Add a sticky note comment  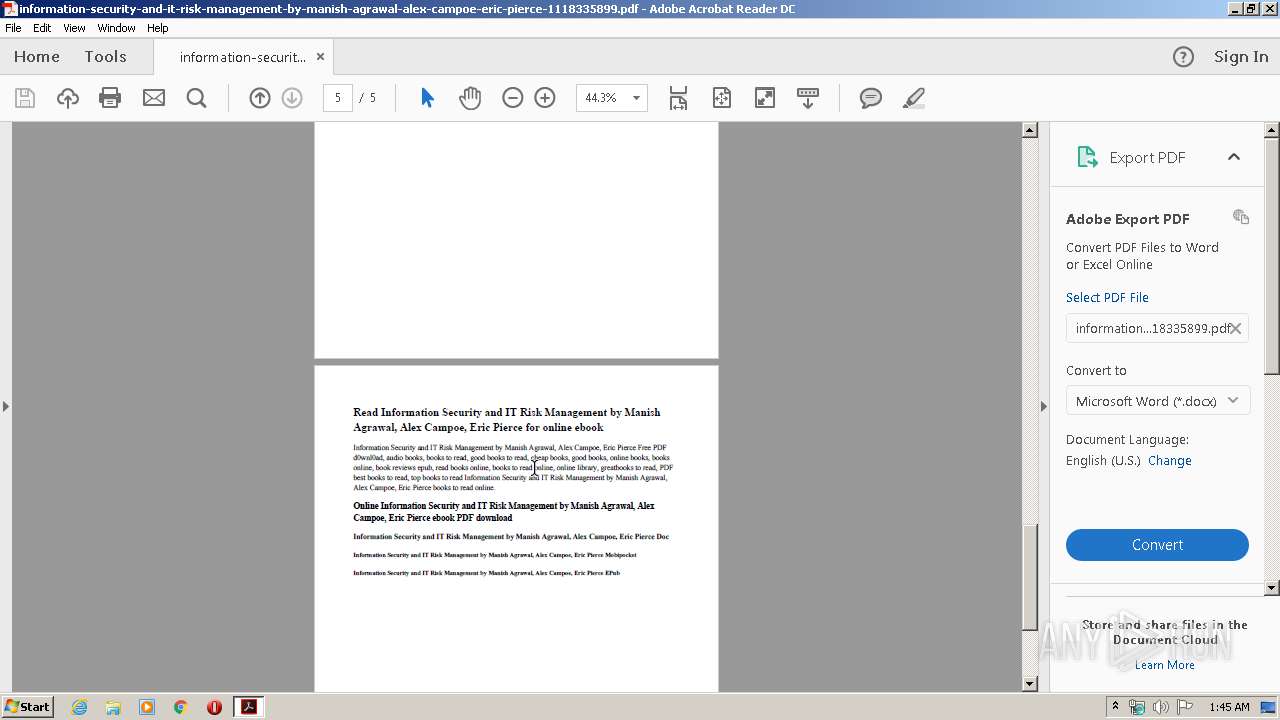coord(871,98)
